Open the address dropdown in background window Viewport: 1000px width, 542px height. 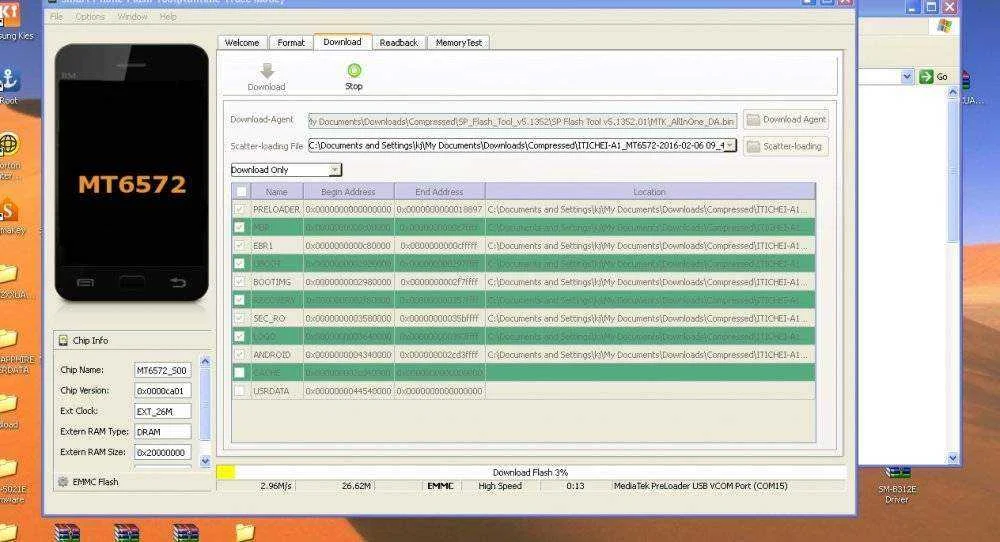click(907, 77)
